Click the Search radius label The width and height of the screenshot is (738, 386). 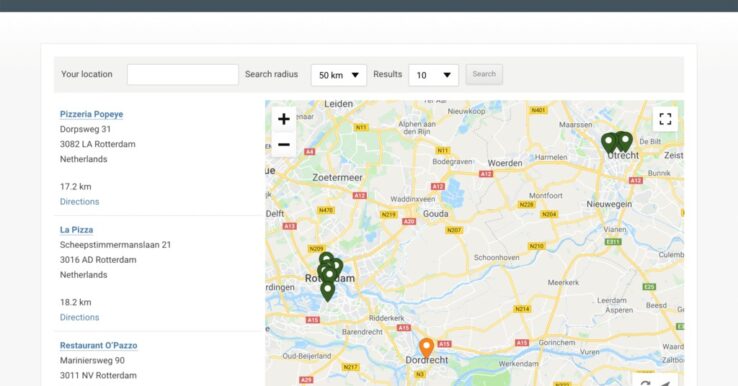[x=271, y=74]
